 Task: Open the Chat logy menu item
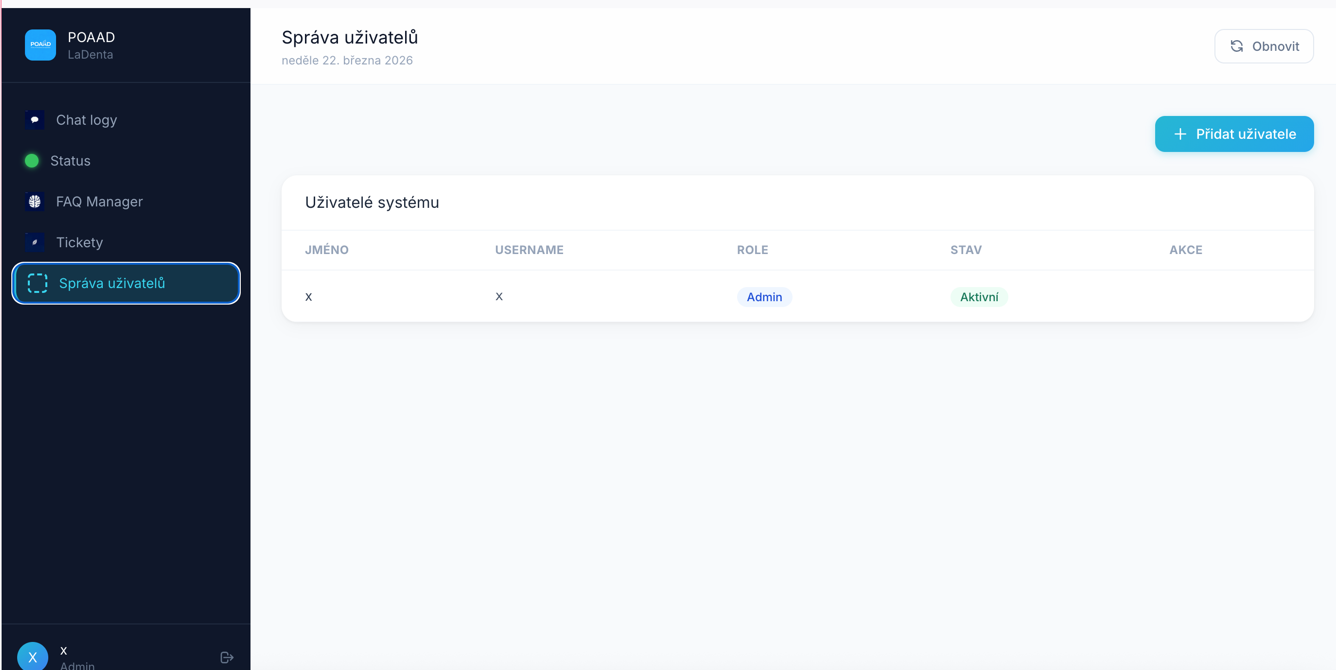coord(86,120)
